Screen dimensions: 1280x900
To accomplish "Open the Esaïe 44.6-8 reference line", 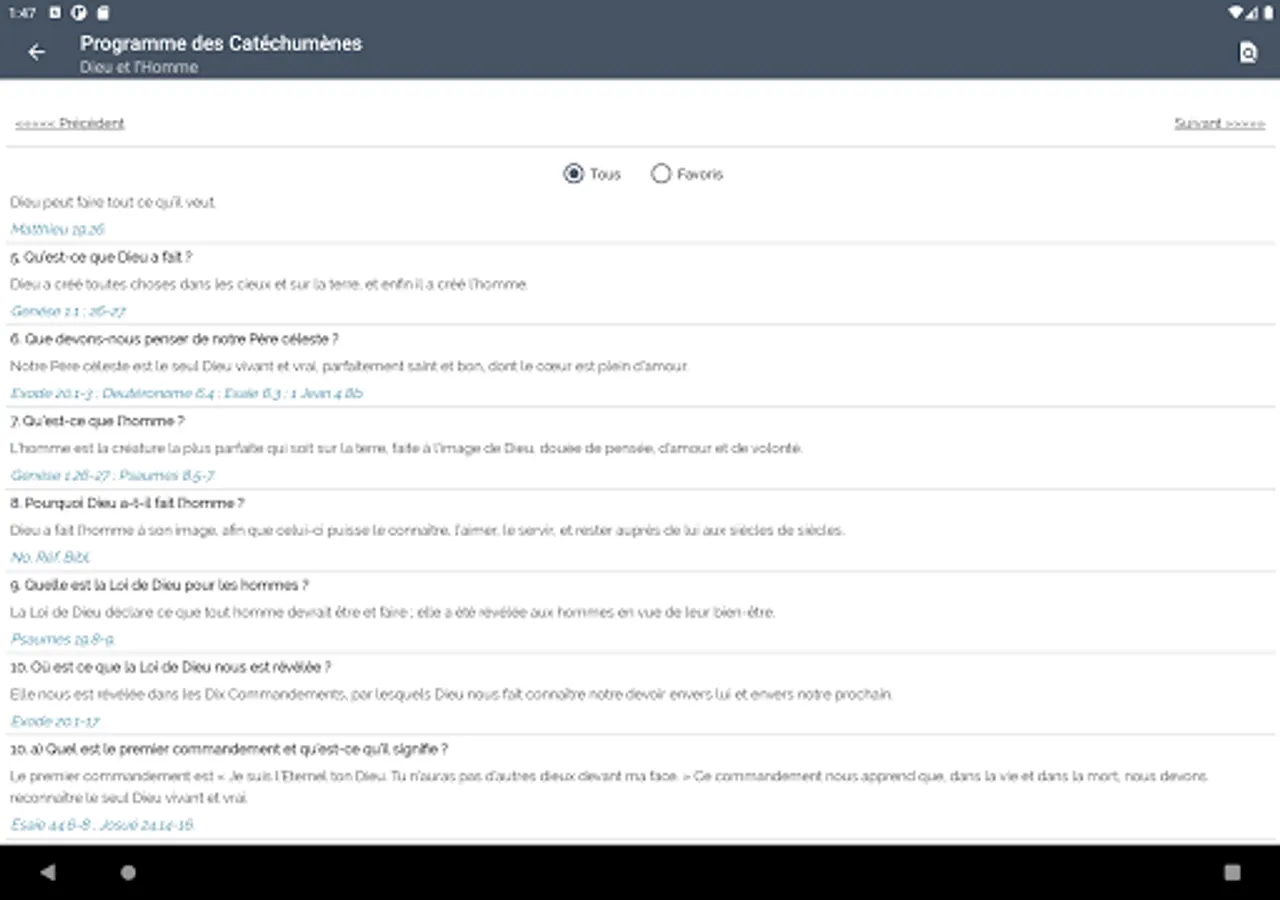I will [x=102, y=825].
